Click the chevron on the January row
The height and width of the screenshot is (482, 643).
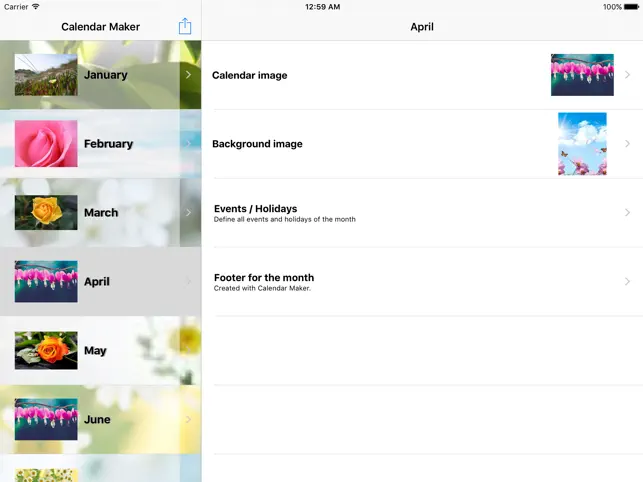click(x=188, y=75)
